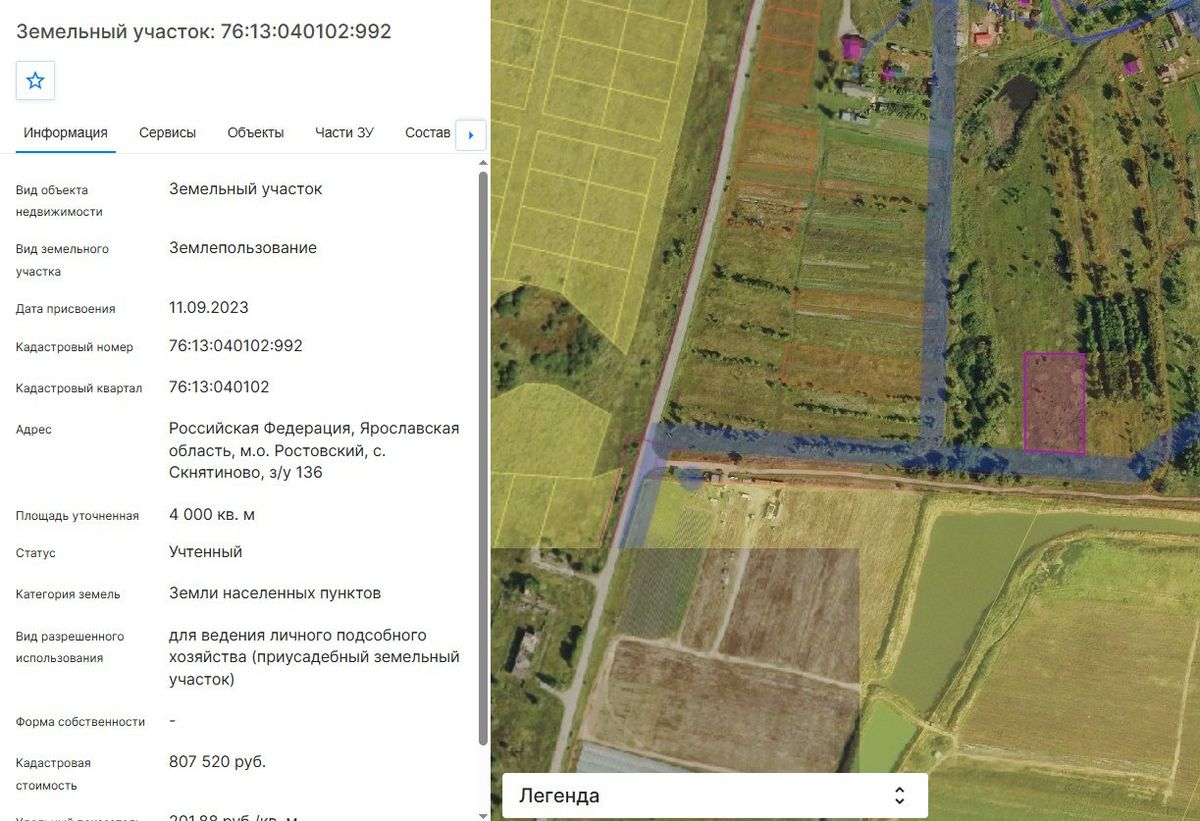Select the purple highlighted parcel on the map

[x=1054, y=402]
